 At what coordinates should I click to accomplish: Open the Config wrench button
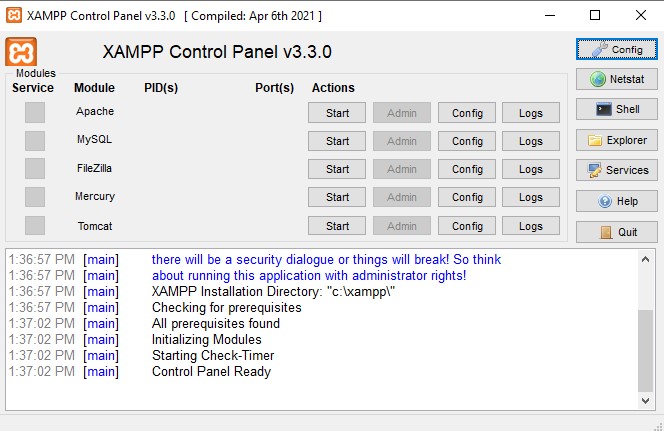(x=615, y=49)
